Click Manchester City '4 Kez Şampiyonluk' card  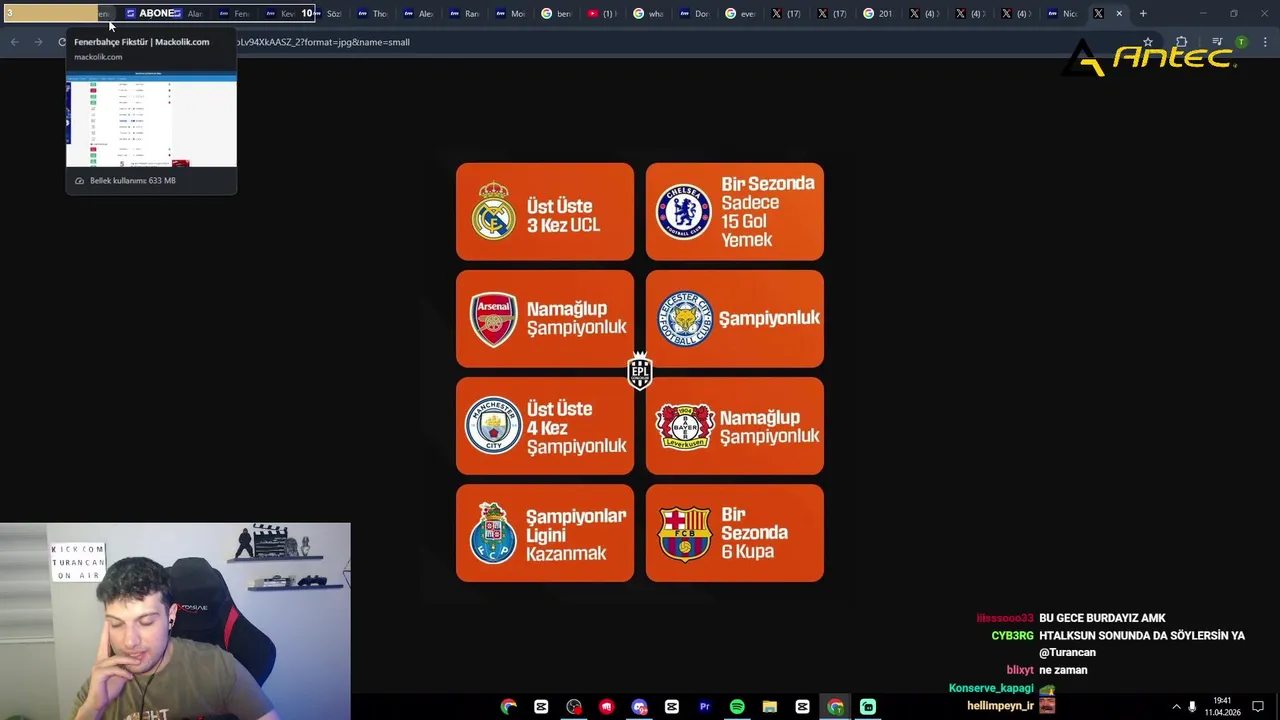click(x=545, y=426)
